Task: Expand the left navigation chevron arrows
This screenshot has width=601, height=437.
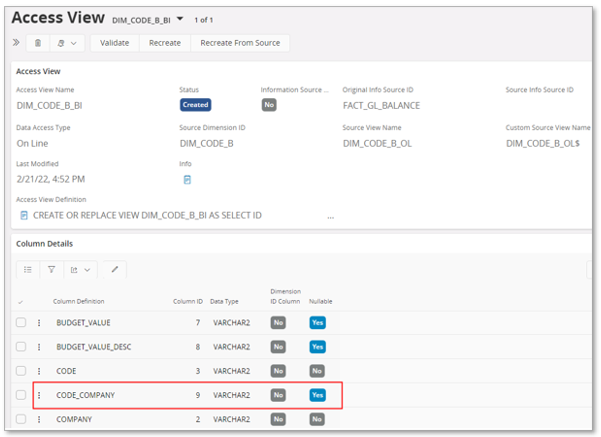Action: point(16,43)
